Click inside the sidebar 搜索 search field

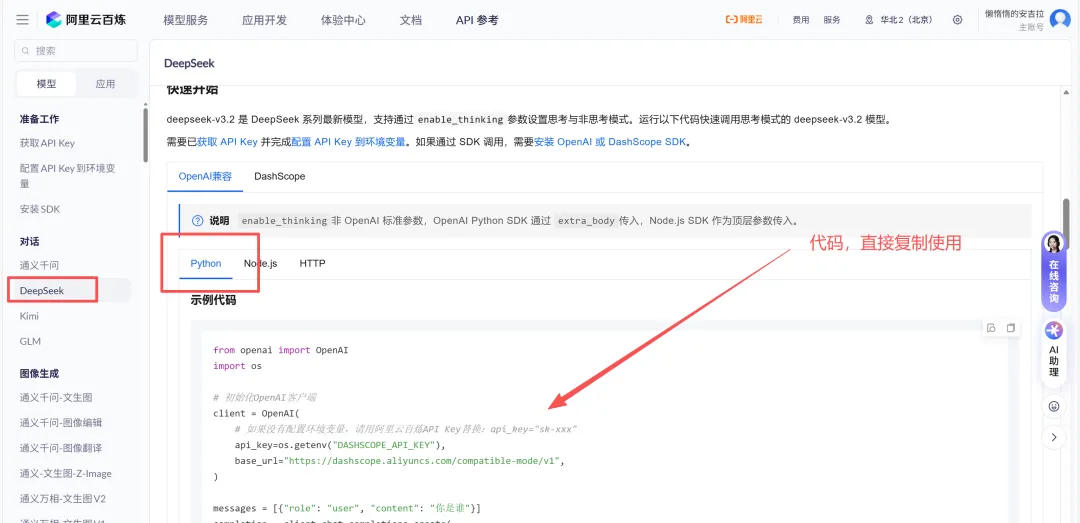76,50
